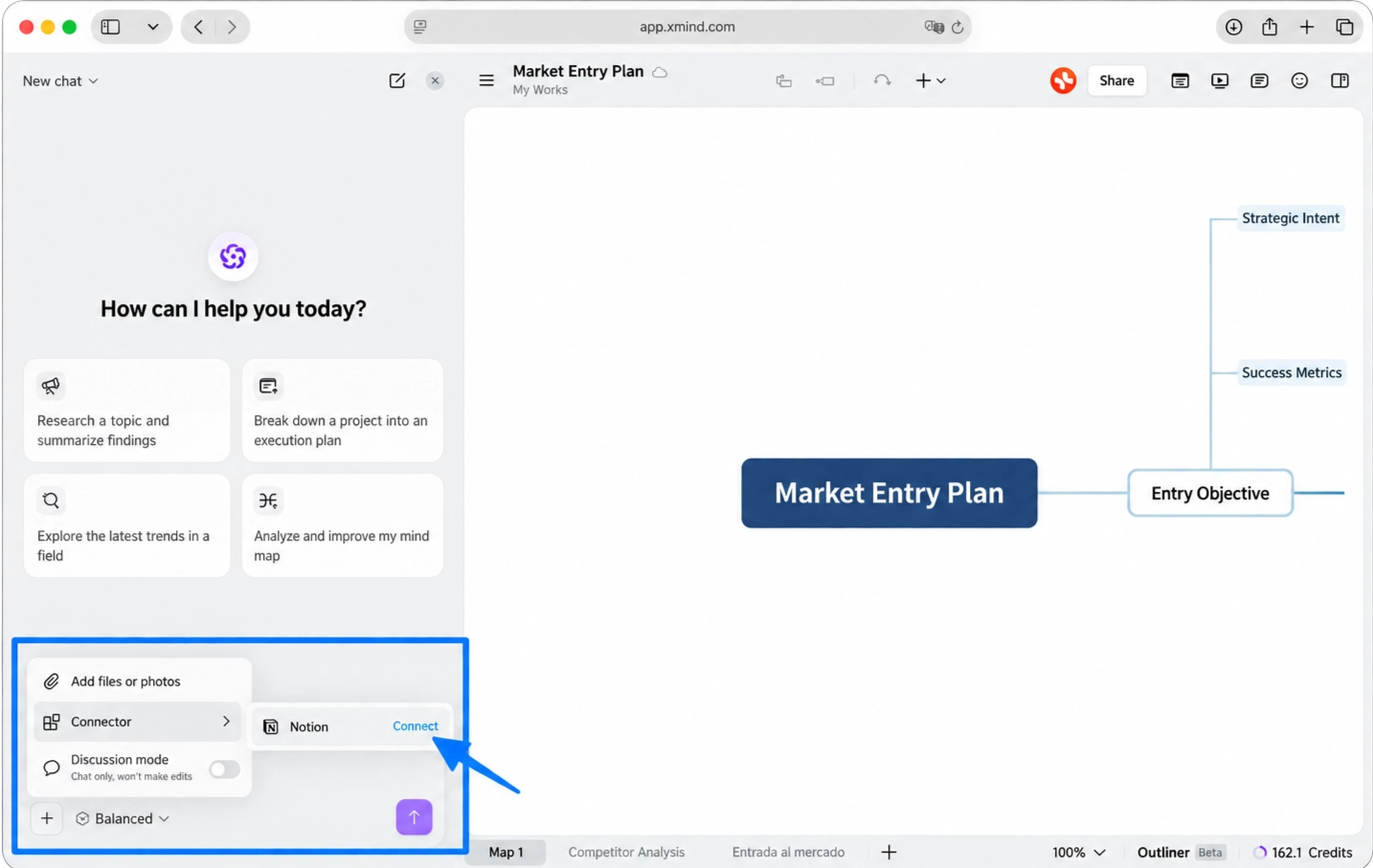Image resolution: width=1373 pixels, height=868 pixels.
Task: Add a new sheet with plus icon
Action: [889, 852]
